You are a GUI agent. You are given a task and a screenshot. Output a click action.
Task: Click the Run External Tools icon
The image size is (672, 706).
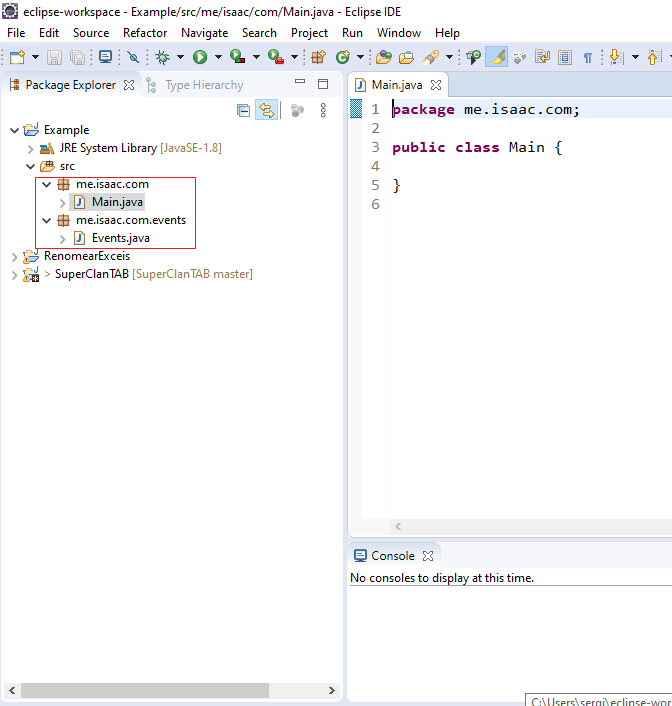(x=276, y=57)
